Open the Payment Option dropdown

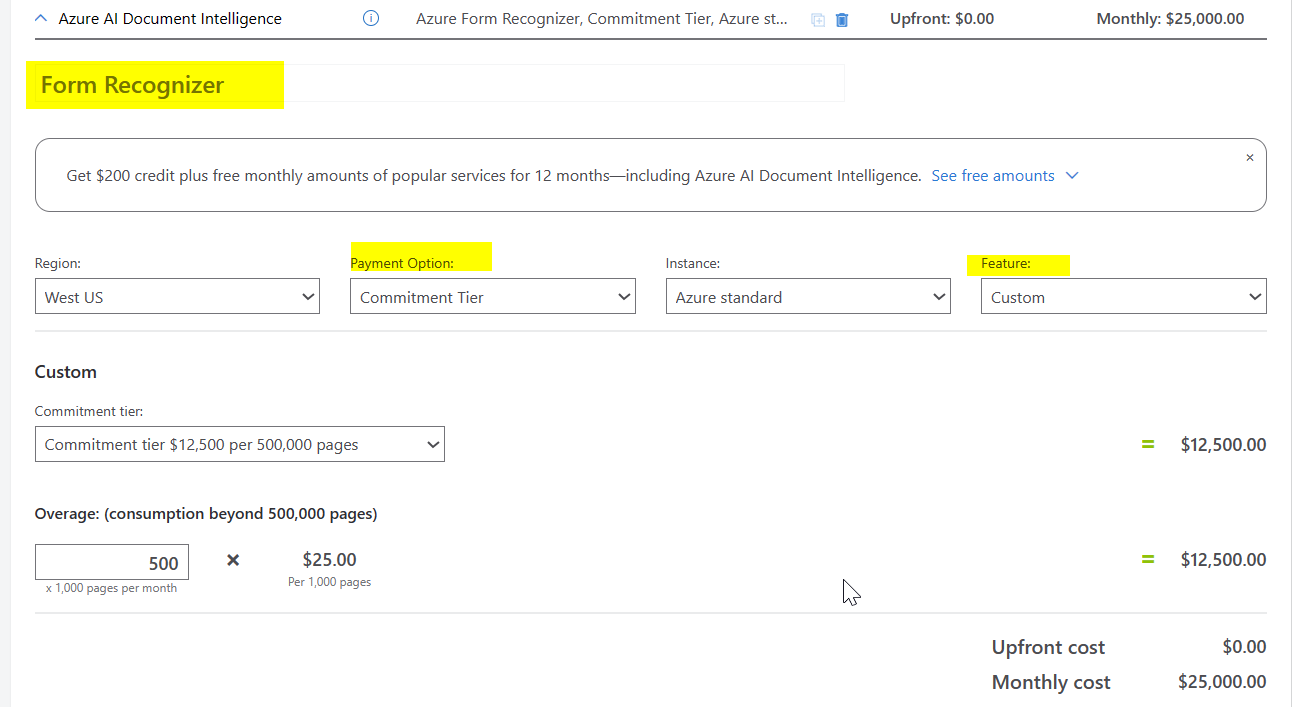point(493,297)
